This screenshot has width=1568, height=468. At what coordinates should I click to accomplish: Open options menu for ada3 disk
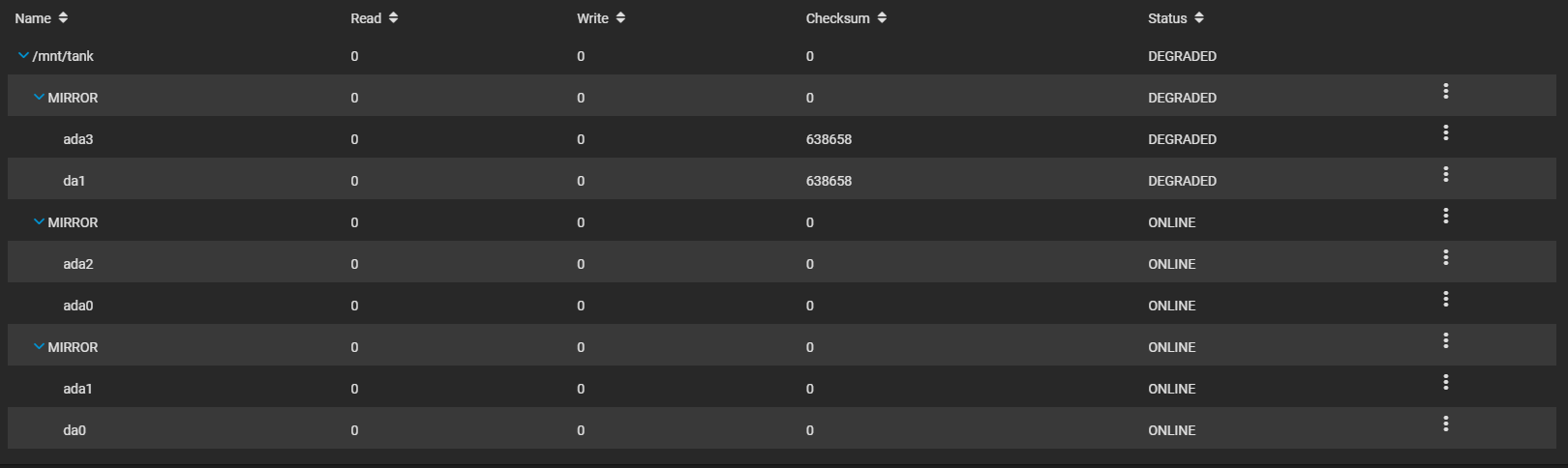pyautogui.click(x=1445, y=132)
